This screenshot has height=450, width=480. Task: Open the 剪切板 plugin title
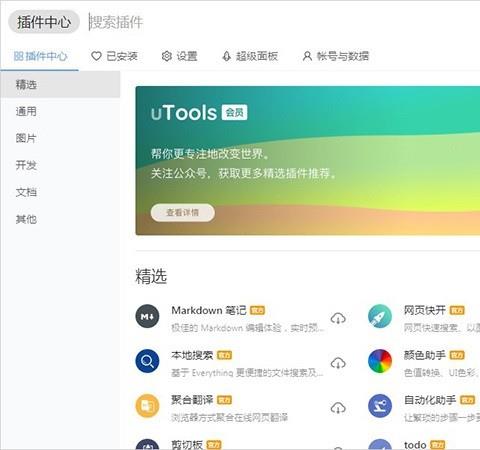(187, 445)
